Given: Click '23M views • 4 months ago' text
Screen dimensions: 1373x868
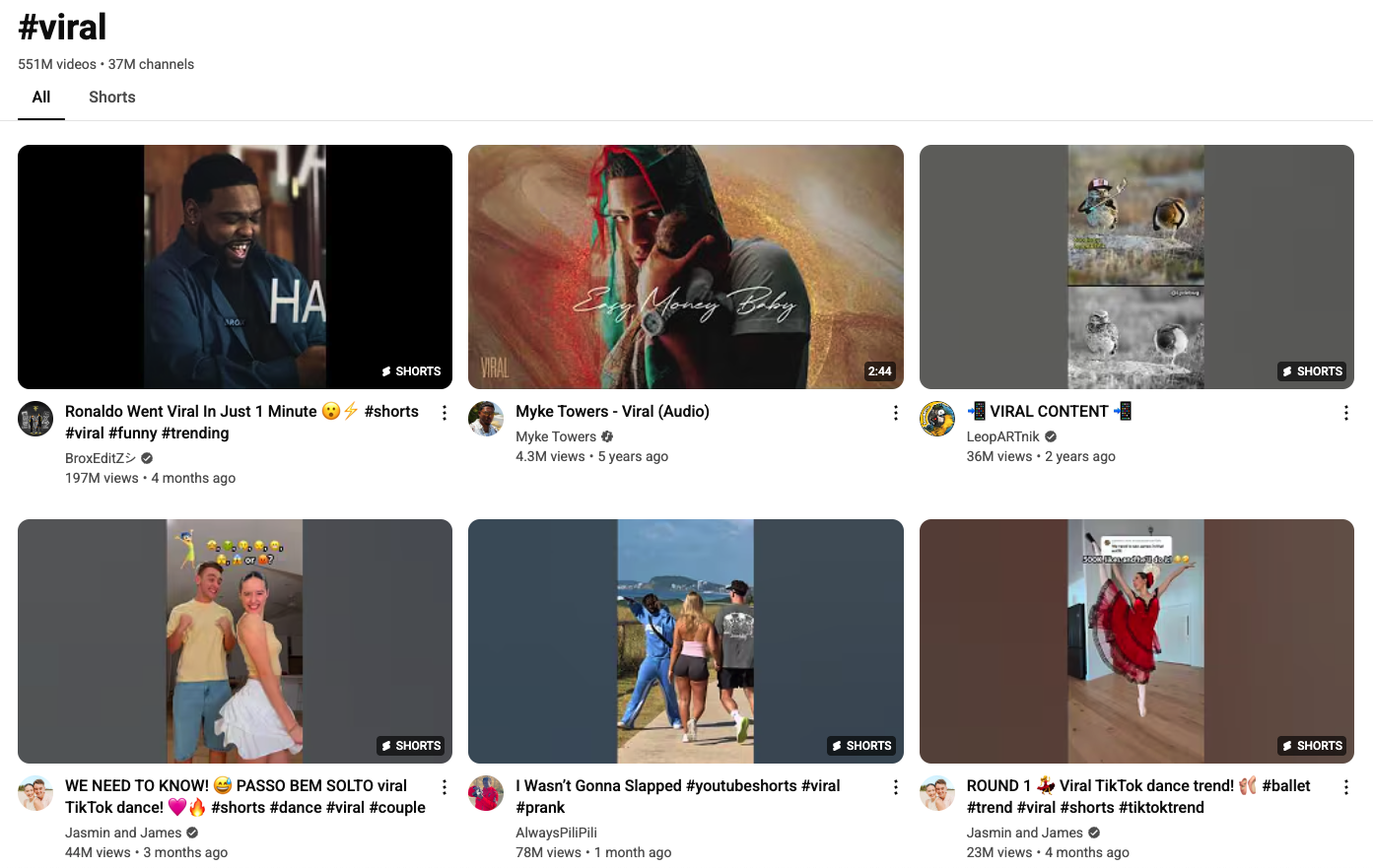Looking at the screenshot, I should (1048, 852).
